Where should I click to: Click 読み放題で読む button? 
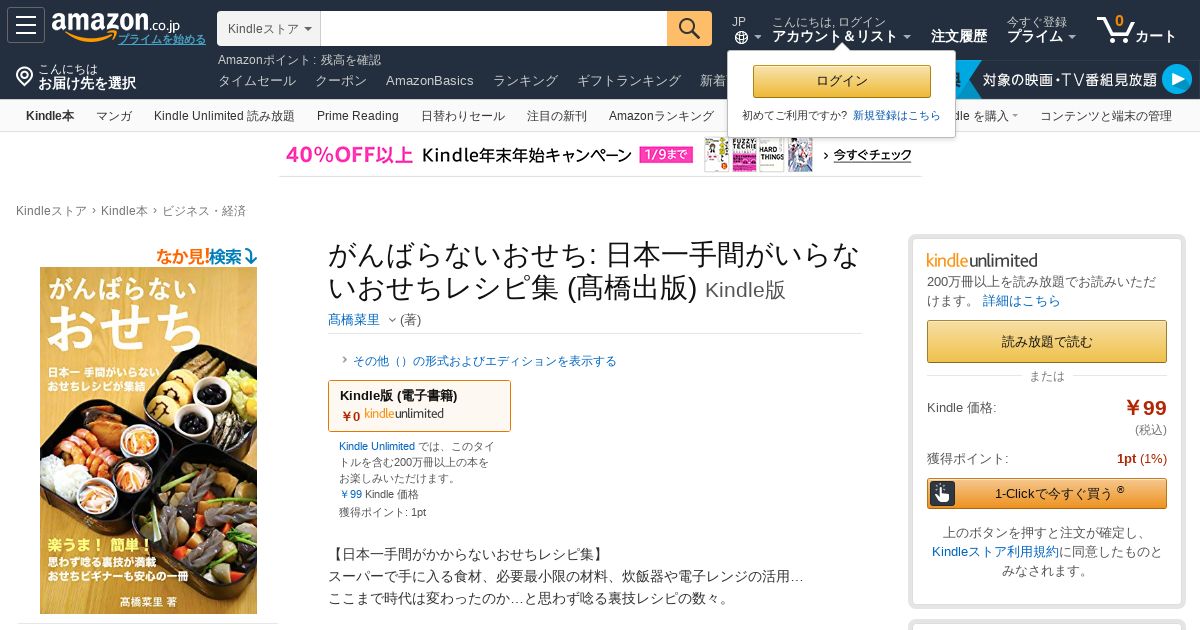point(1047,341)
